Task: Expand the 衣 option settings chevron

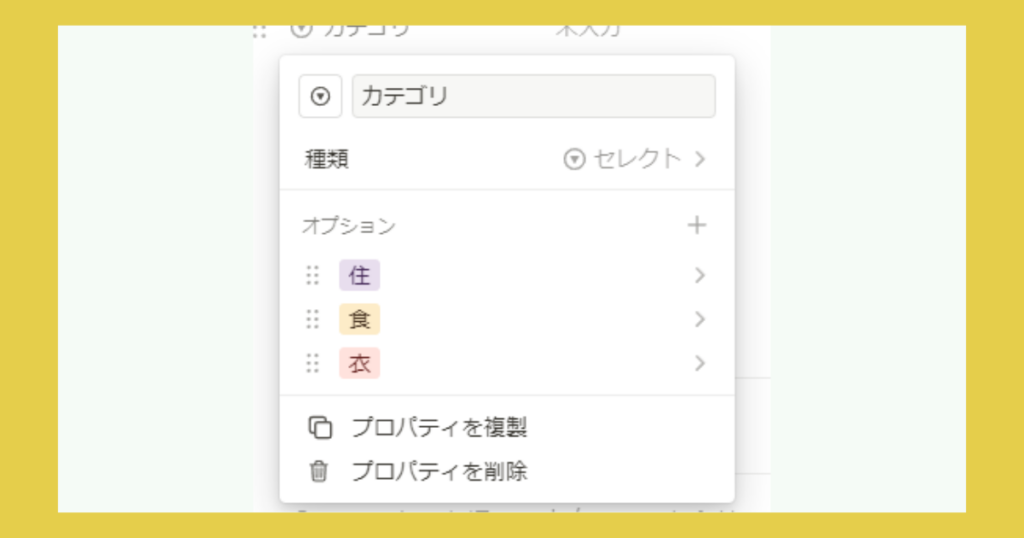Action: 700,363
